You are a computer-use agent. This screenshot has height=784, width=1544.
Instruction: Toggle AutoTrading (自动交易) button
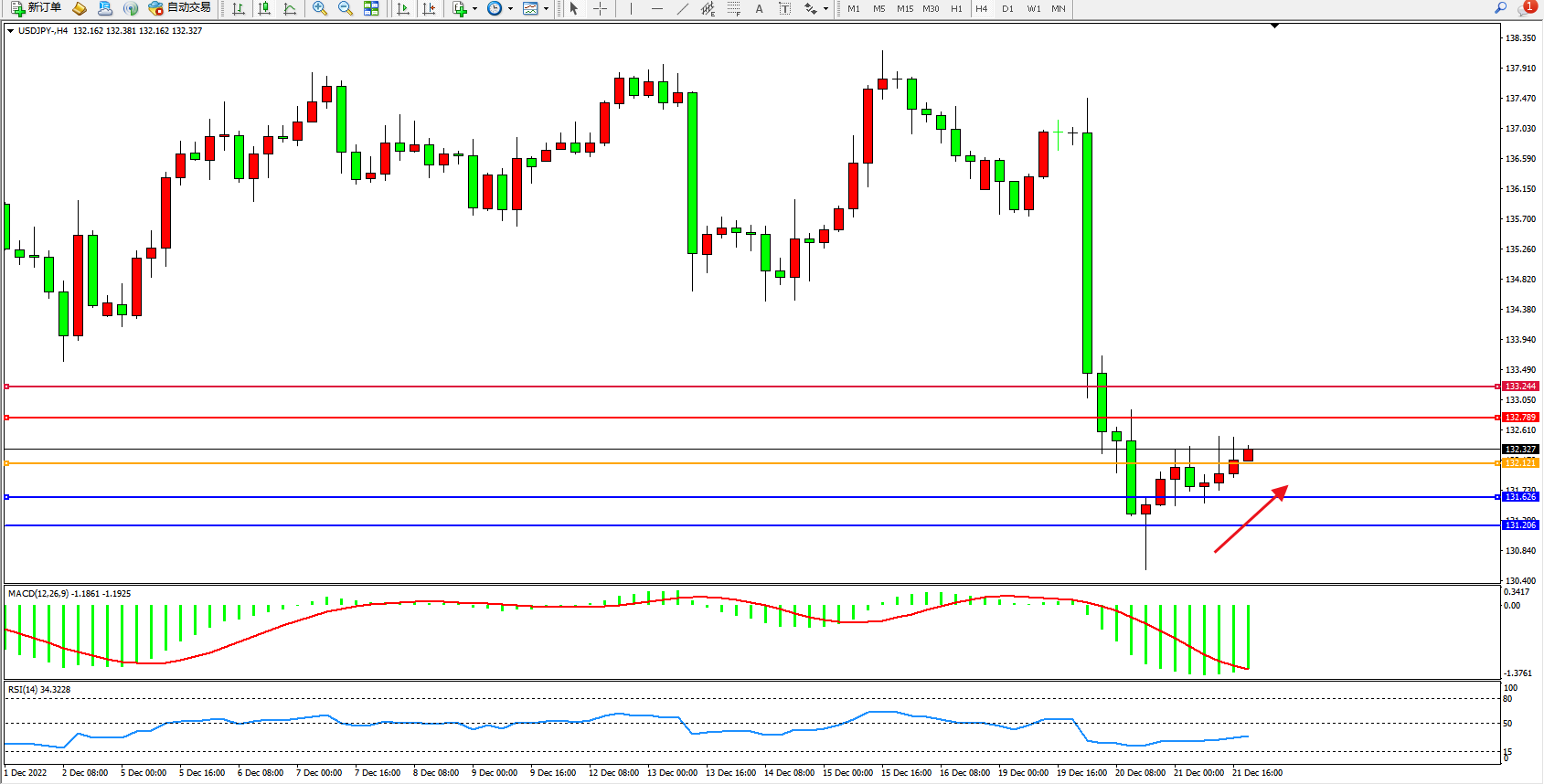point(180,8)
